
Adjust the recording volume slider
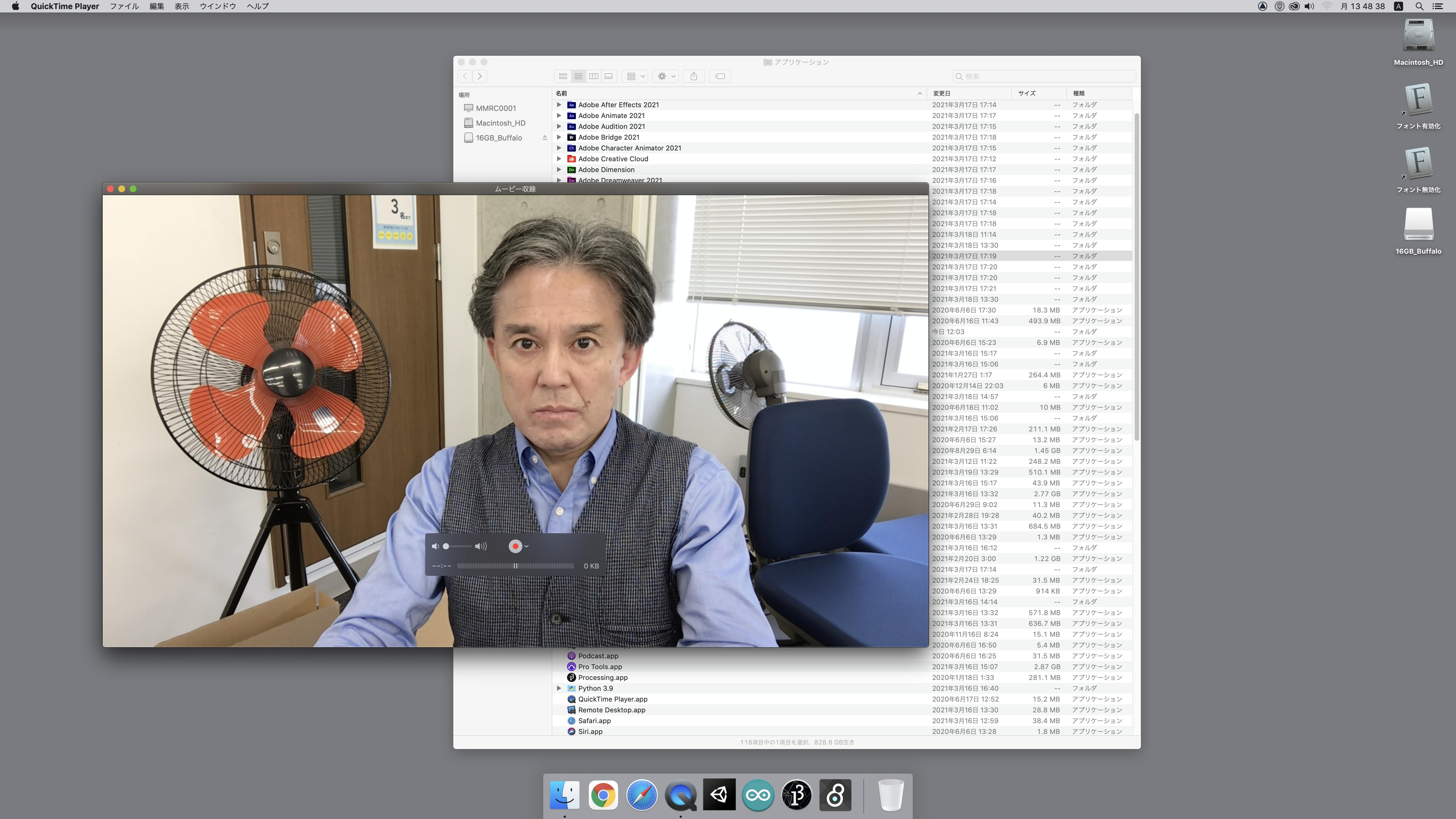457,546
